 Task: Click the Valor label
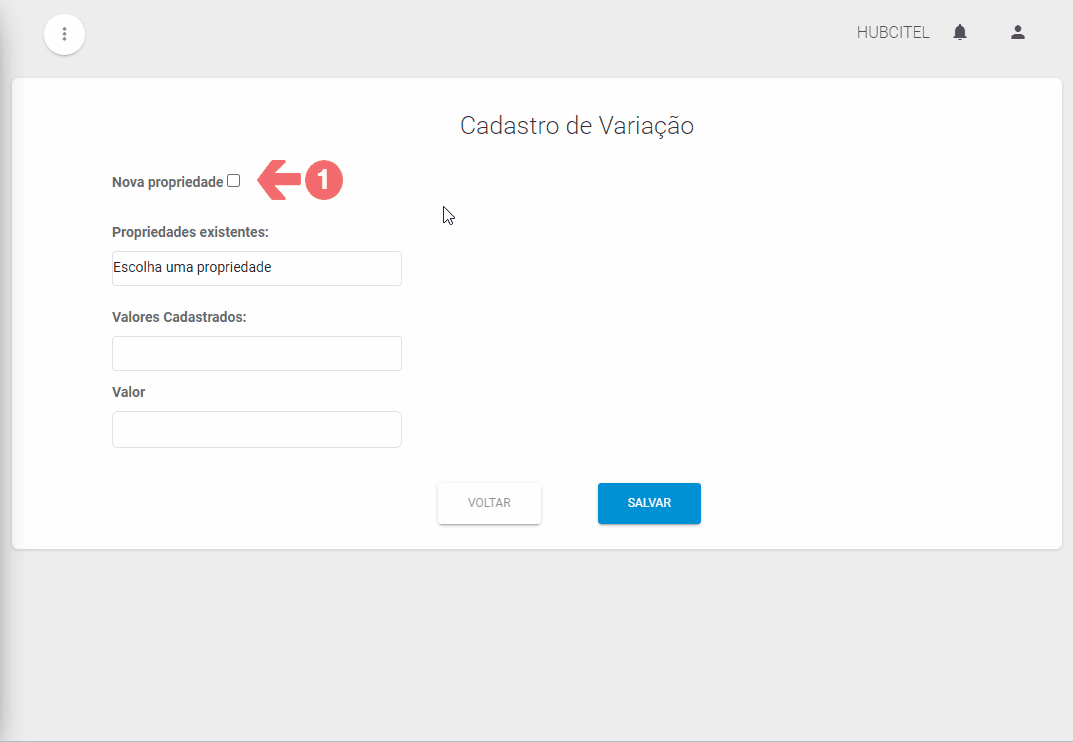tap(129, 392)
